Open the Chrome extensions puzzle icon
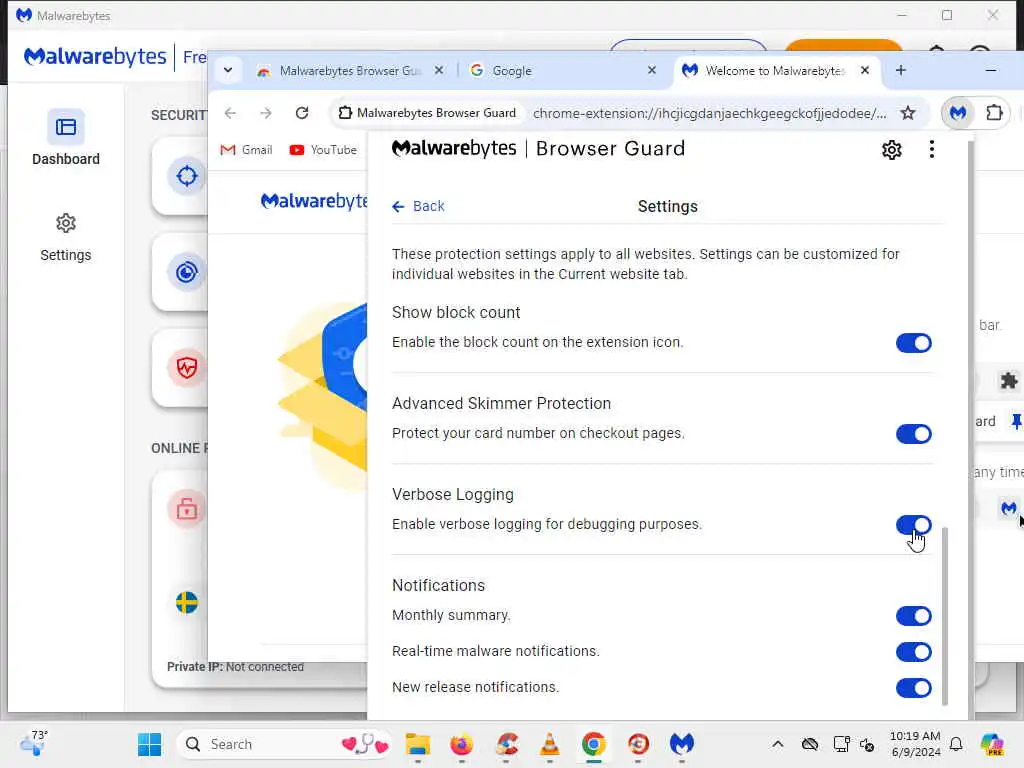This screenshot has height=768, width=1024. tap(994, 113)
